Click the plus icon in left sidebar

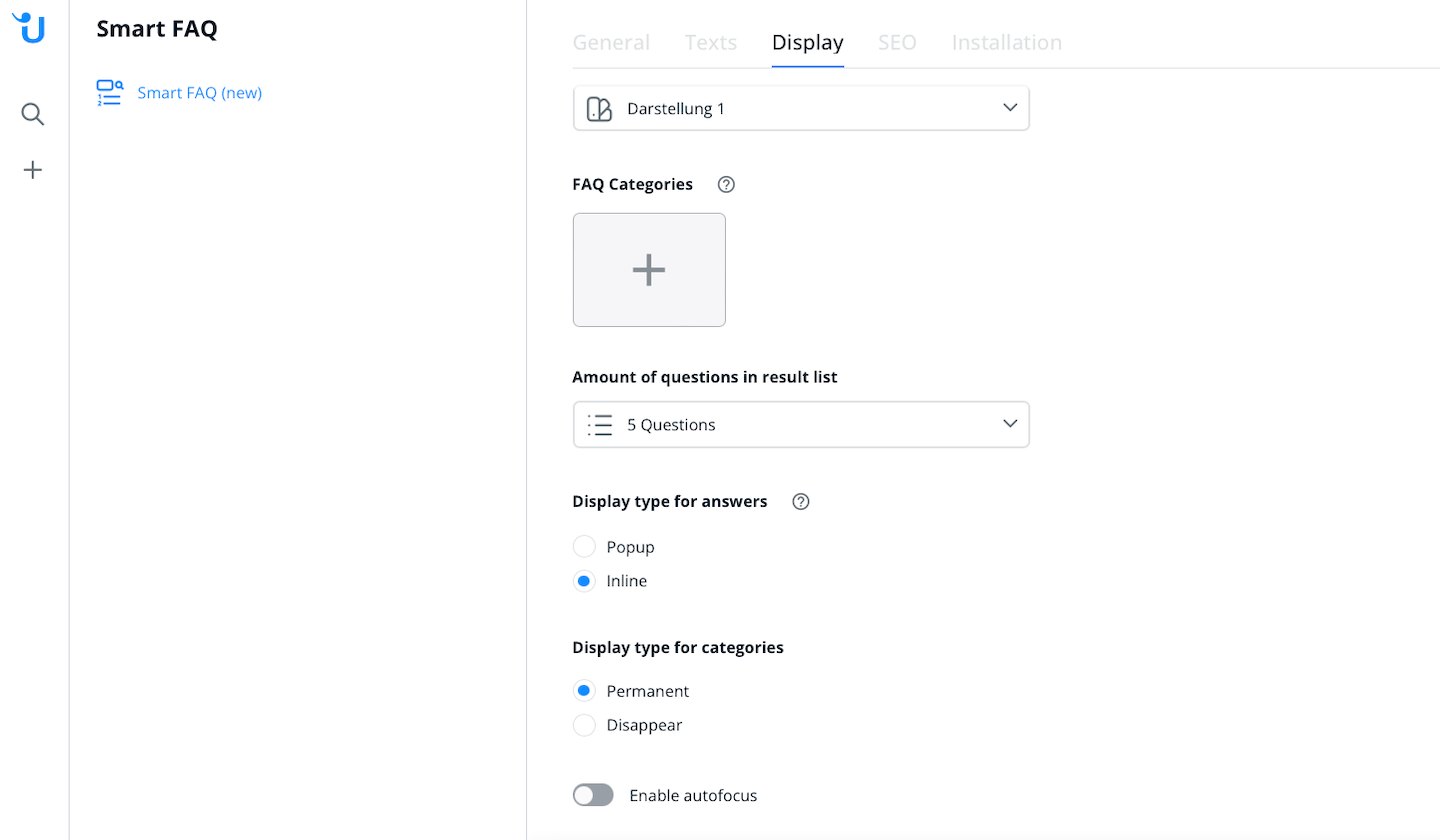coord(33,170)
